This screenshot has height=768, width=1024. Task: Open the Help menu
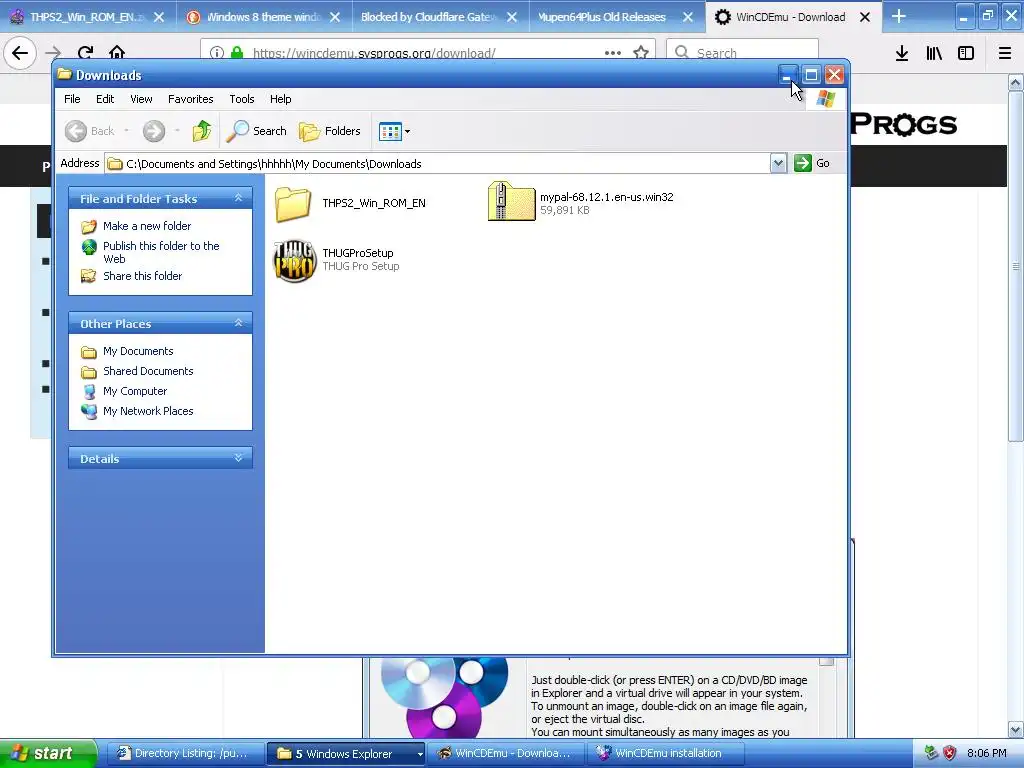(281, 99)
